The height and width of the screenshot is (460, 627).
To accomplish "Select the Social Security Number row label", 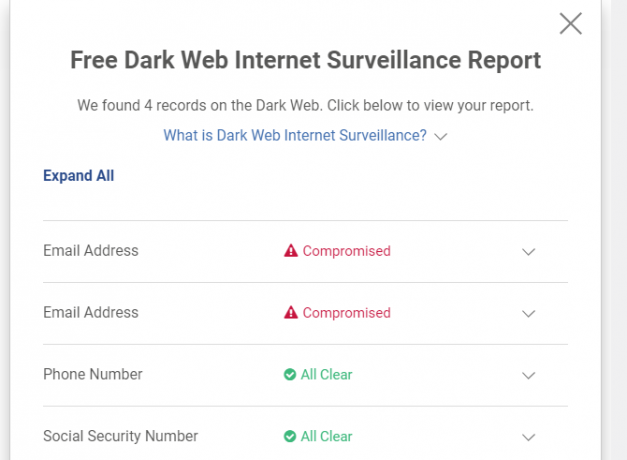I will pos(120,436).
